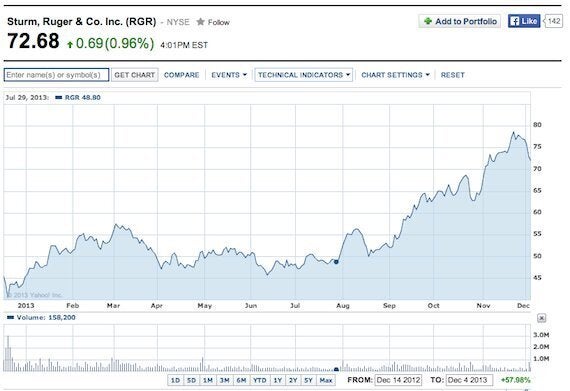Click the green plus Add to Portfolio icon
Viewport: 570px width, 391px height.
pyautogui.click(x=428, y=21)
